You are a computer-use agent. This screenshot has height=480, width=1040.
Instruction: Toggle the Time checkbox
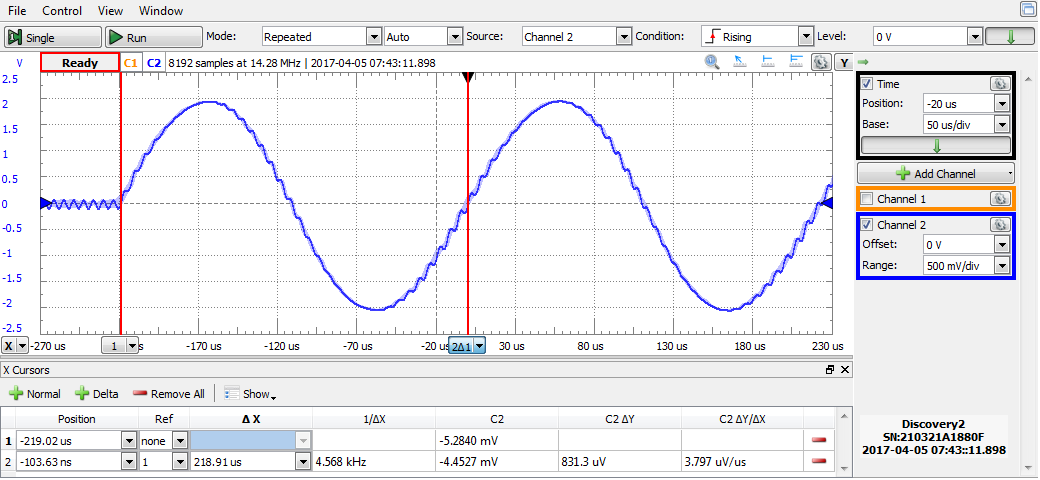click(x=866, y=84)
